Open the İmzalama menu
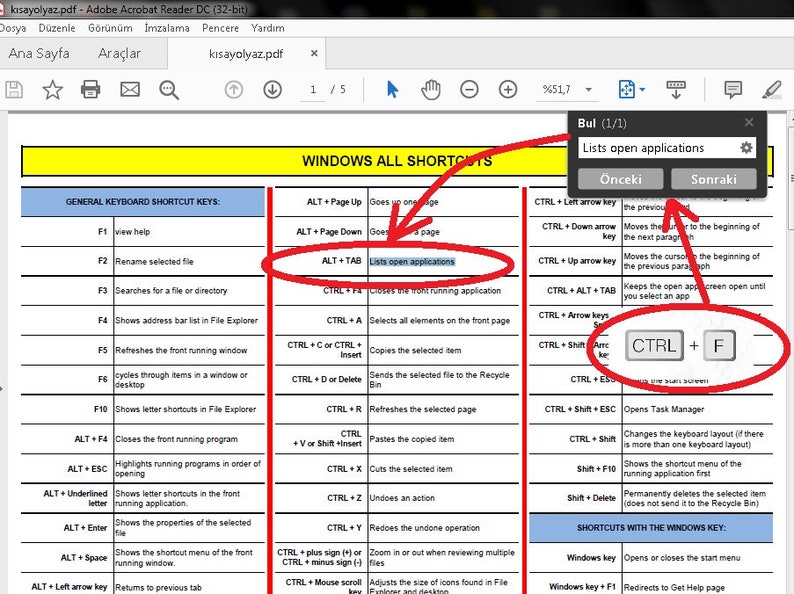This screenshot has width=794, height=594. pos(167,28)
